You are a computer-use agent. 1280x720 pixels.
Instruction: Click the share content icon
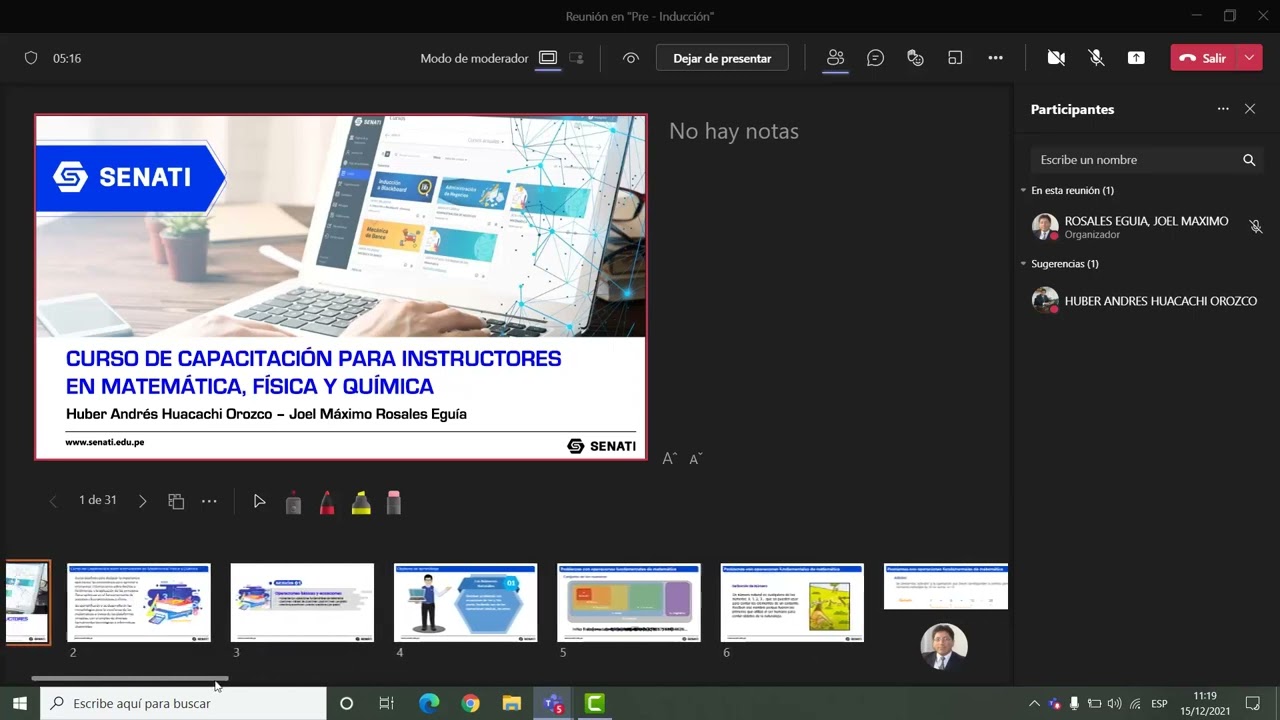click(1136, 58)
